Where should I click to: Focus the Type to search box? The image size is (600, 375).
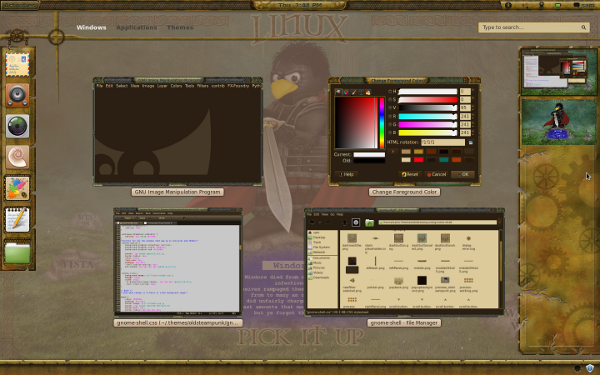(x=534, y=28)
